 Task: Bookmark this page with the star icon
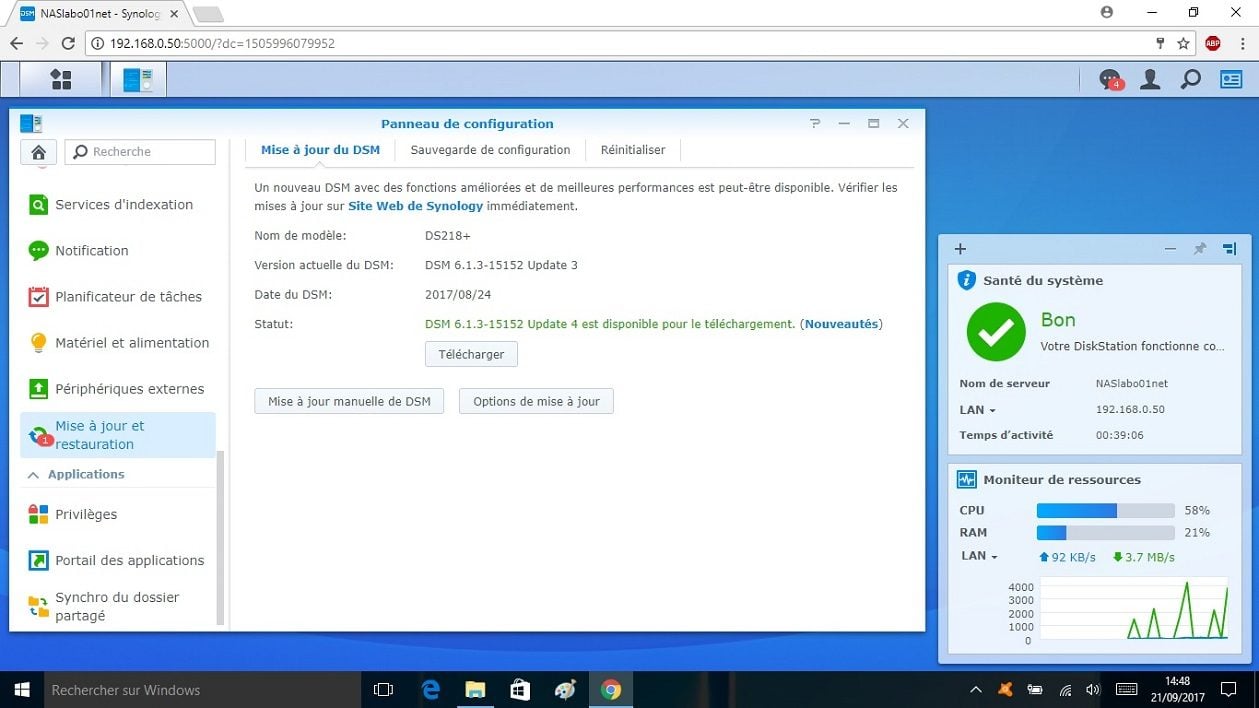tap(1184, 43)
